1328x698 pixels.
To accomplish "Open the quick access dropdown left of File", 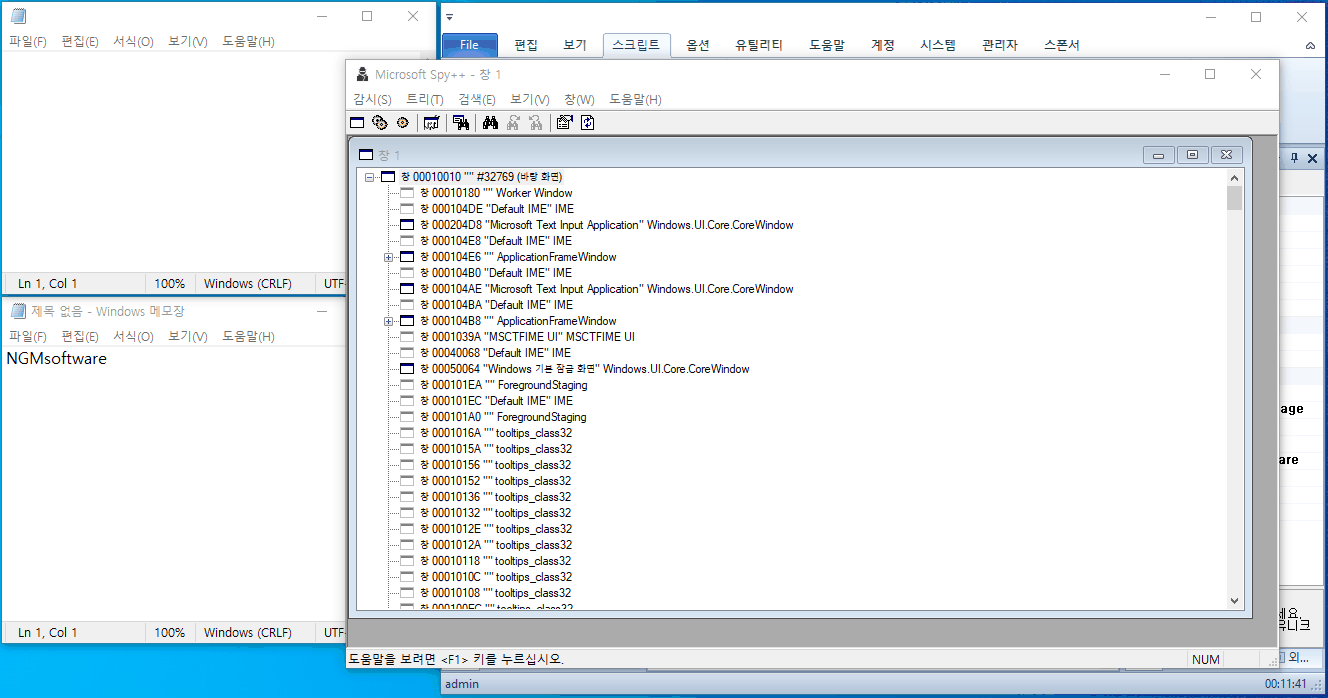I will point(450,18).
